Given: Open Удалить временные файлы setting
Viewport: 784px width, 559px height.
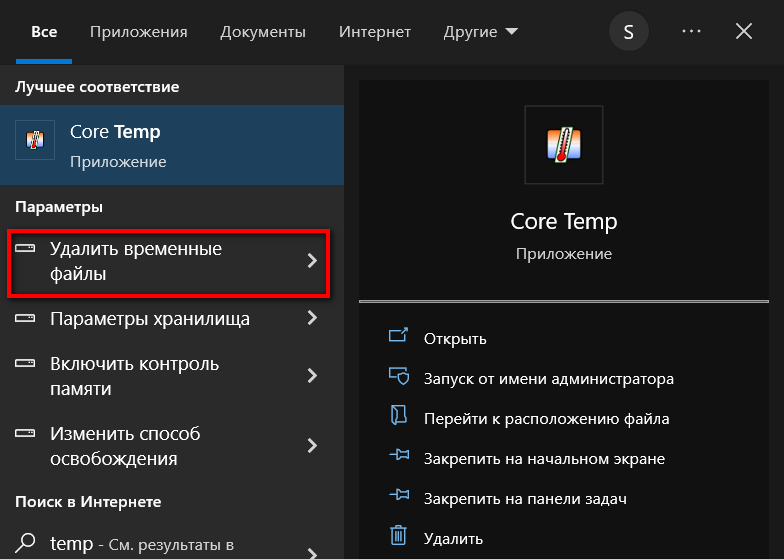Looking at the screenshot, I should (x=168, y=261).
